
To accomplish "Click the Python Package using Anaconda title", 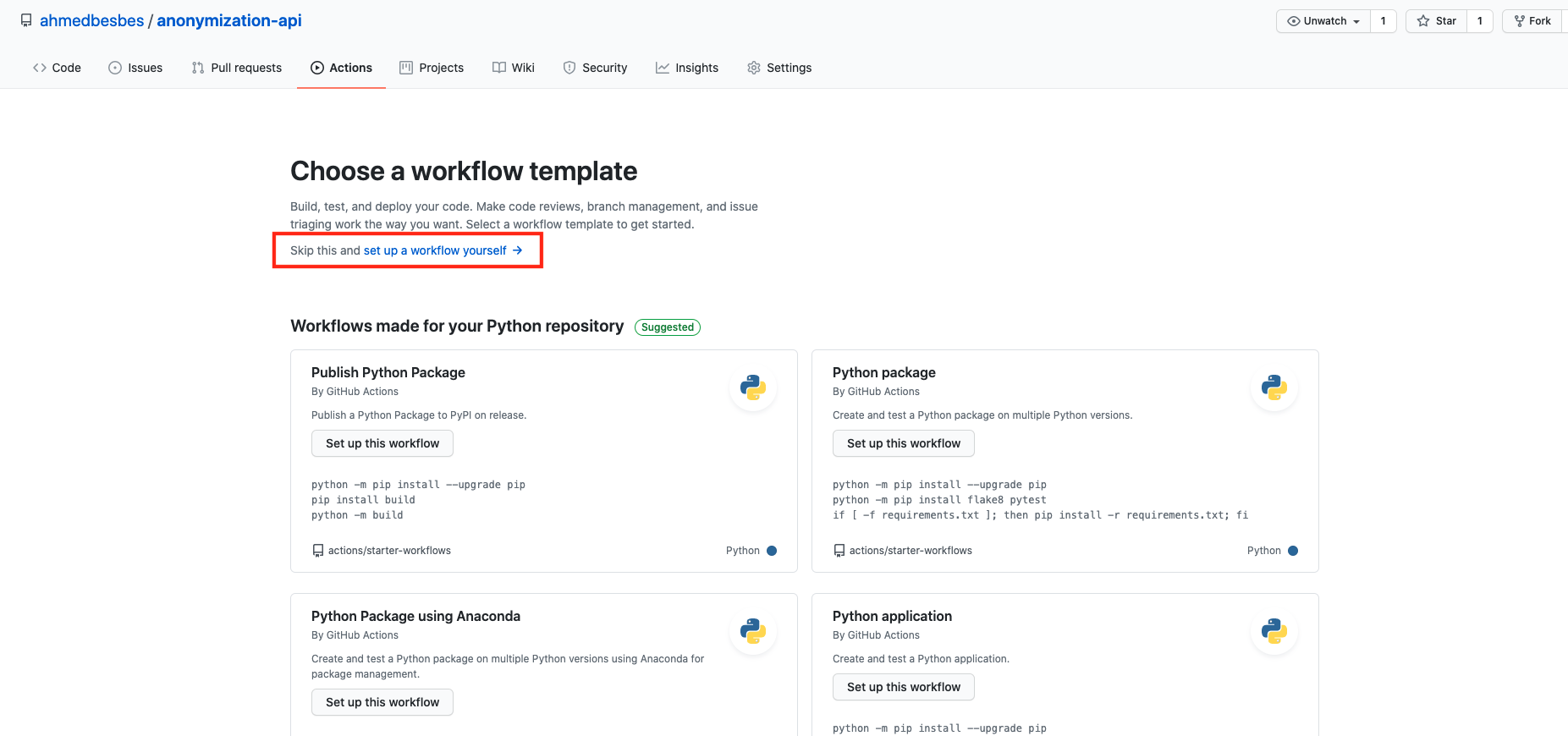I will coord(415,616).
